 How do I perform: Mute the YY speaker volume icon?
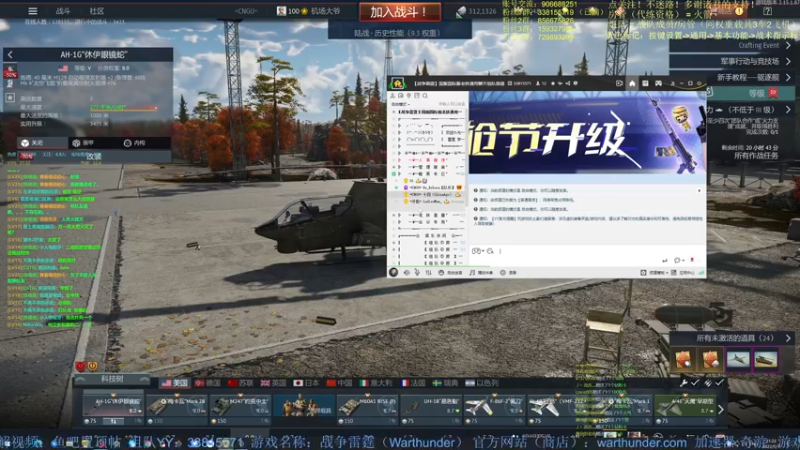pos(407,273)
